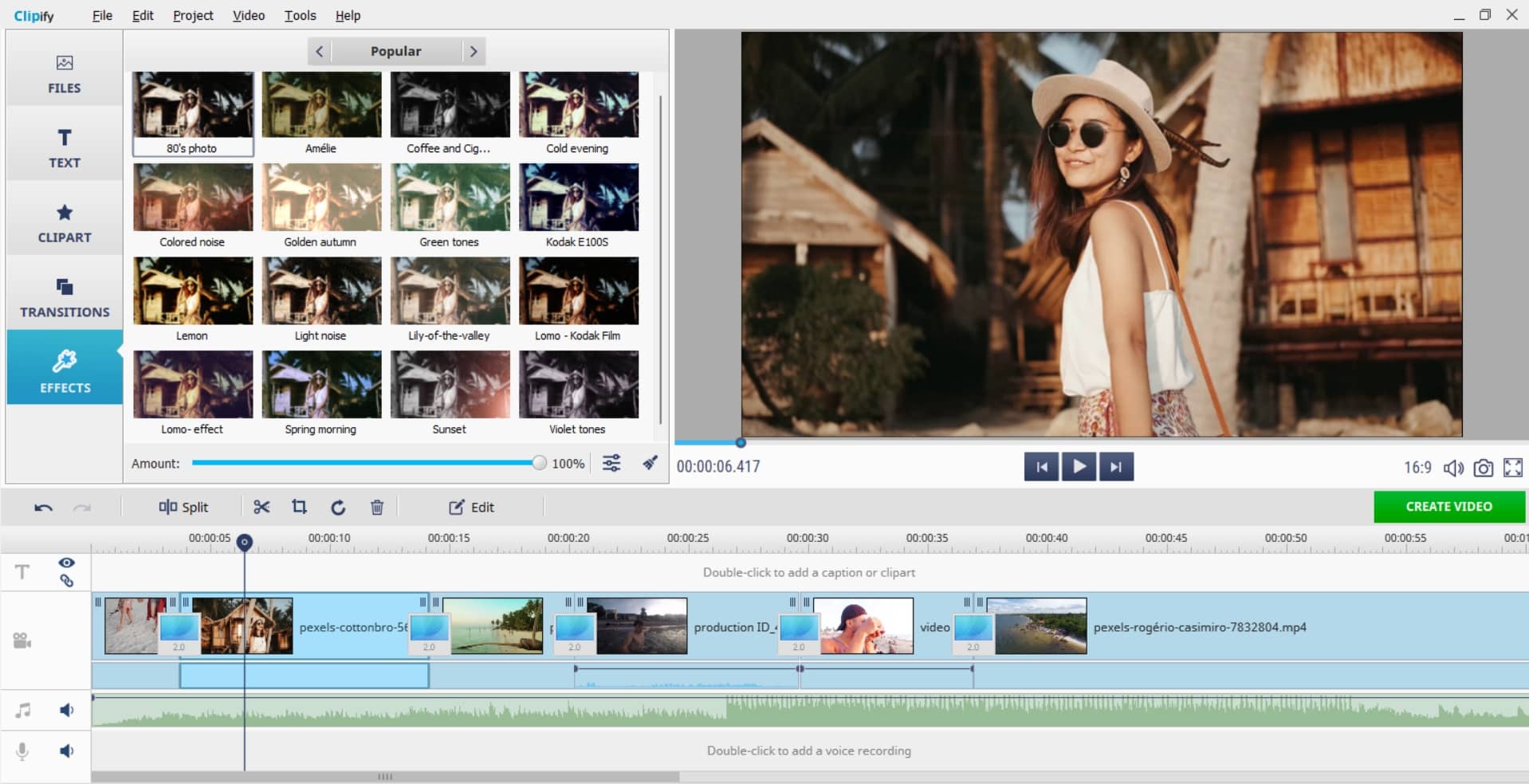
Task: Click the rotate clip icon
Action: click(338, 507)
